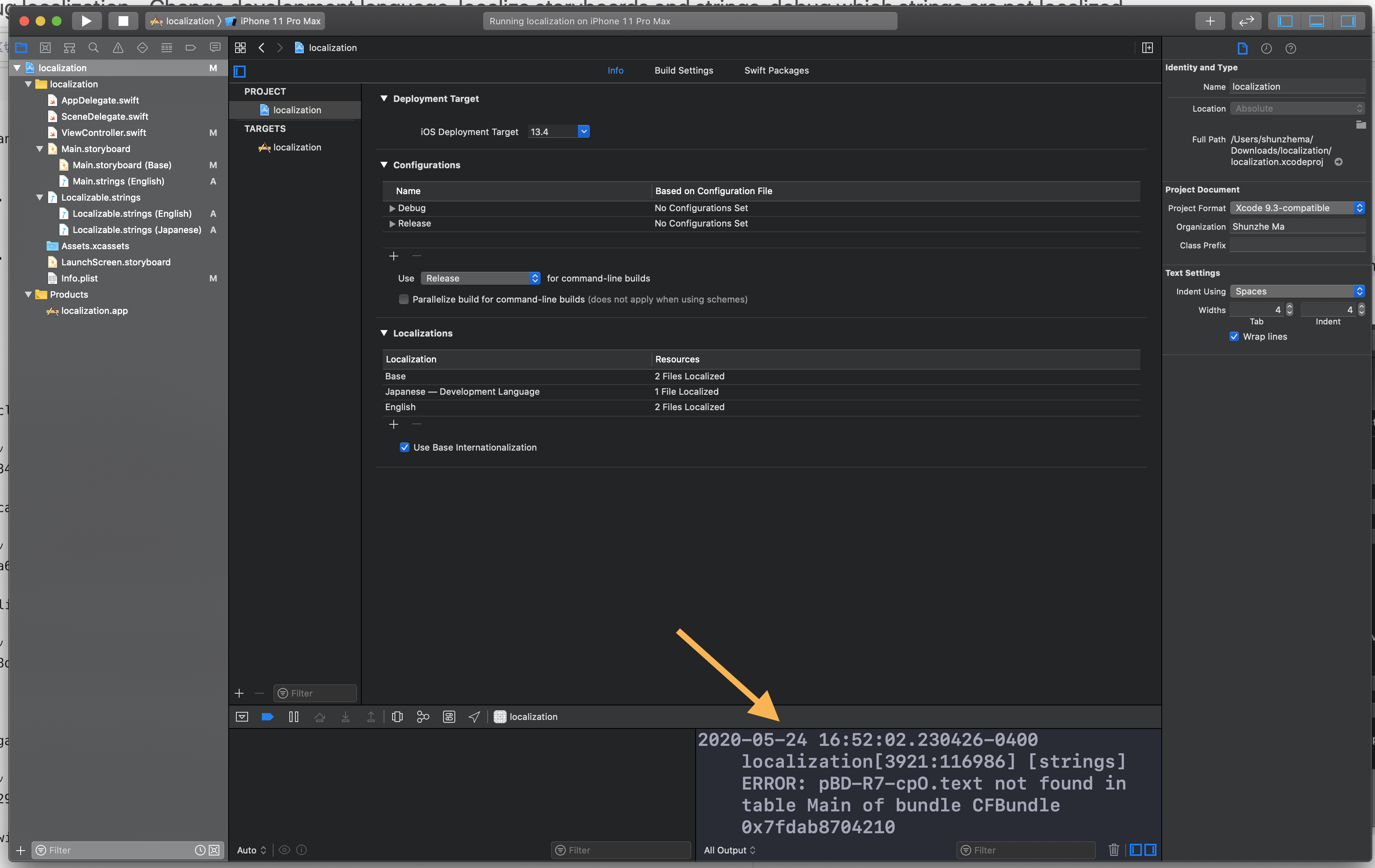
Task: Toggle the Debug area panel visibility
Action: [1316, 21]
